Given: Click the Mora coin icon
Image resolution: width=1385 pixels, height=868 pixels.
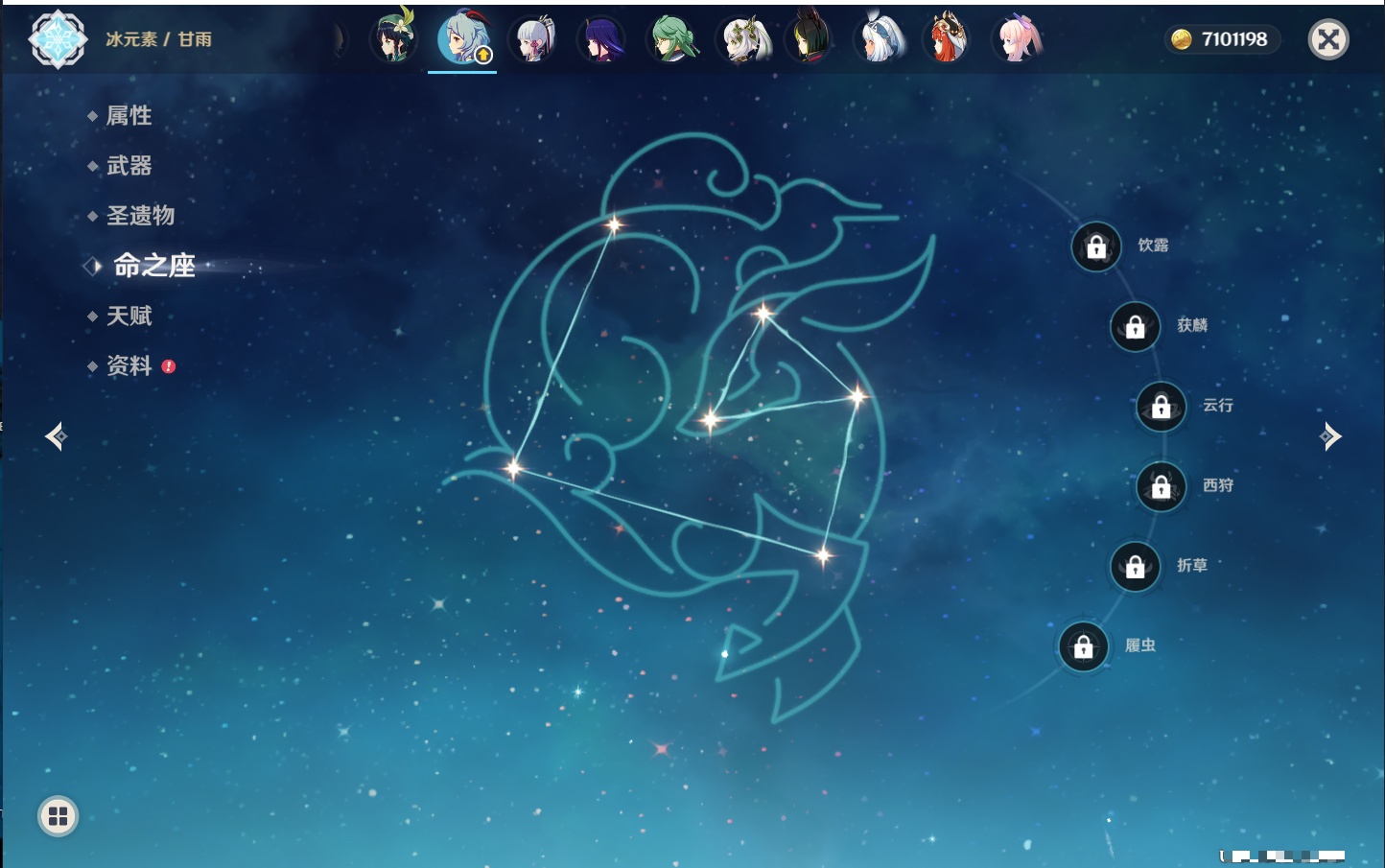Looking at the screenshot, I should [x=1182, y=39].
